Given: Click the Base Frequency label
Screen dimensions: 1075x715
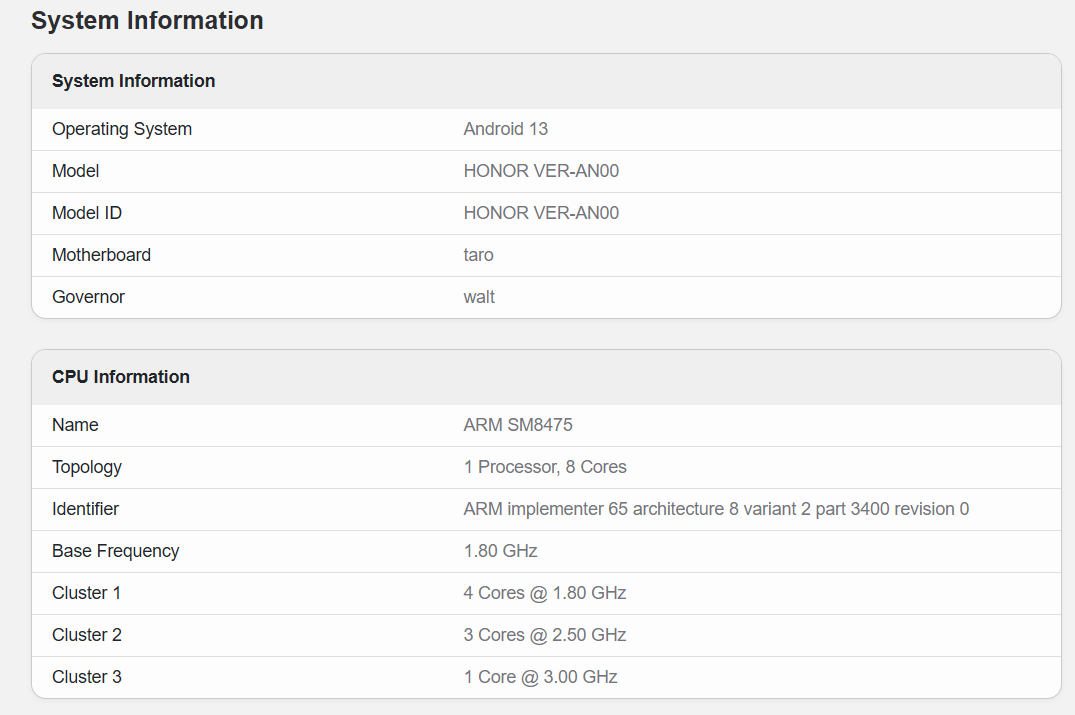Looking at the screenshot, I should click(115, 551).
